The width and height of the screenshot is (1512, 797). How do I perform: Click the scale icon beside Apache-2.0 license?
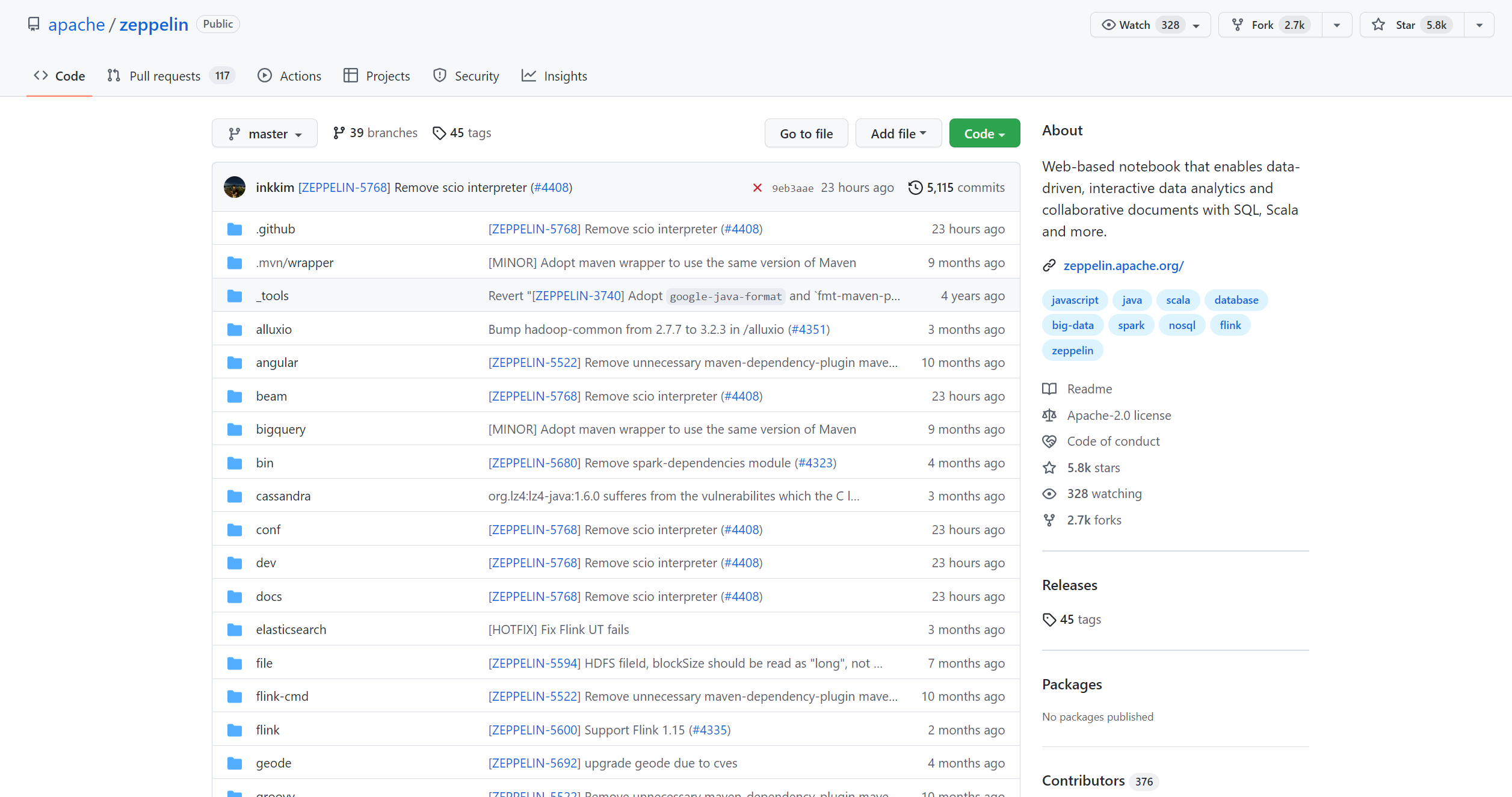click(x=1049, y=416)
